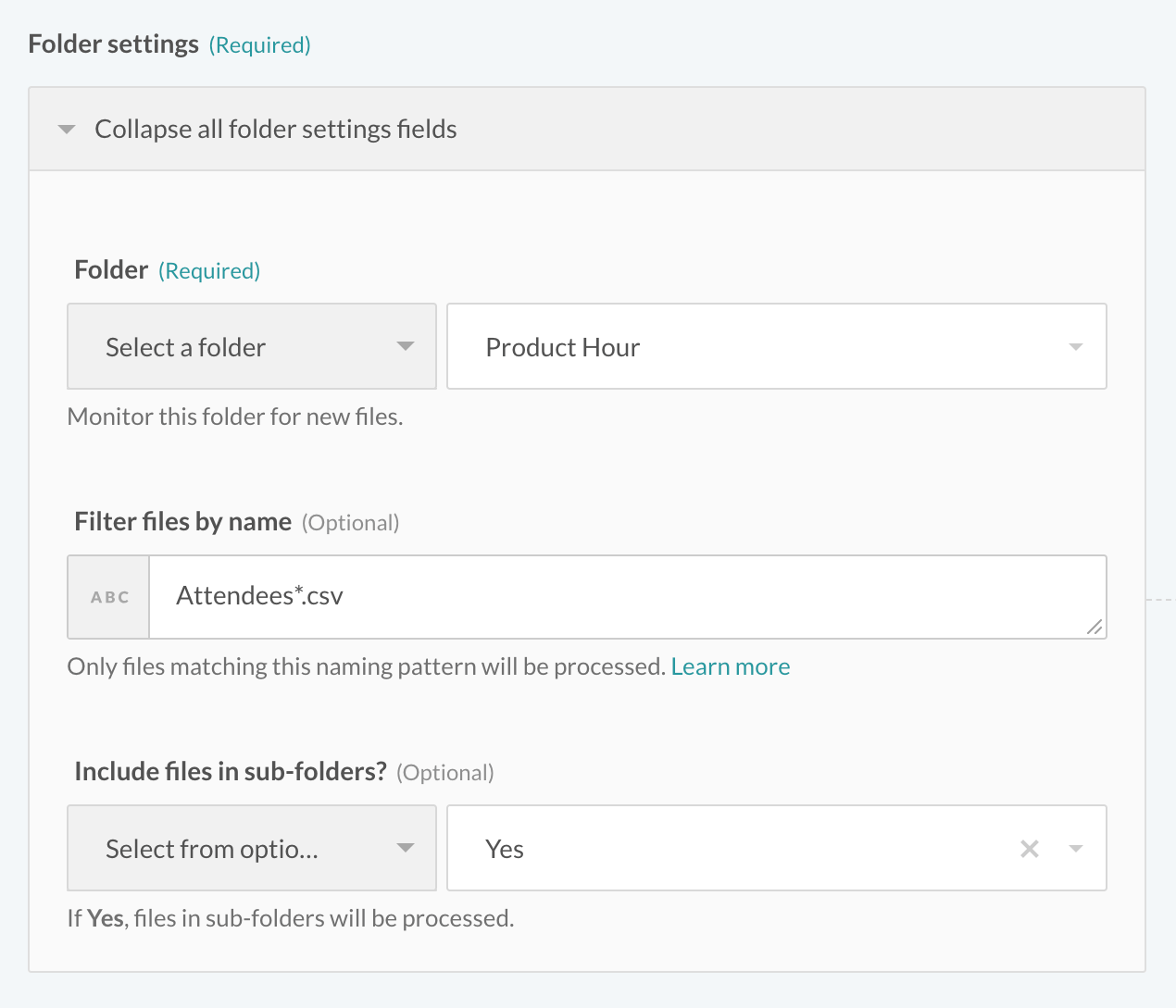1176x1008 pixels.
Task: Click the collapse triangle in the settings header
Action: [x=67, y=130]
